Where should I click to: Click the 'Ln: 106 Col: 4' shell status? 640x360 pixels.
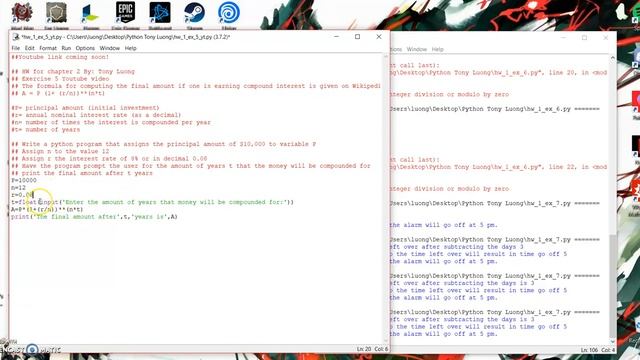pyautogui.click(x=597, y=350)
